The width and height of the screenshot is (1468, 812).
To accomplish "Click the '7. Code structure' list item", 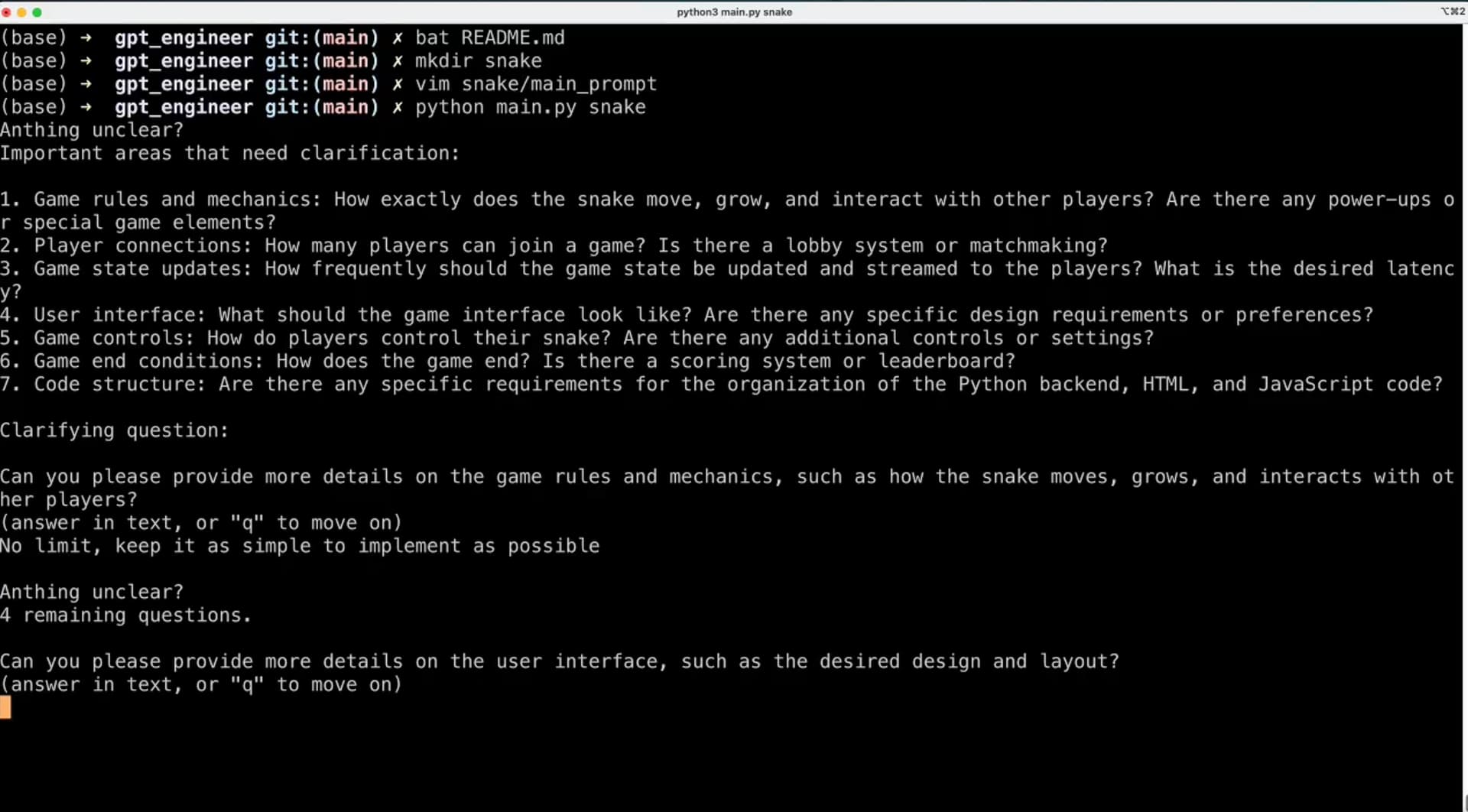I will 721,385.
